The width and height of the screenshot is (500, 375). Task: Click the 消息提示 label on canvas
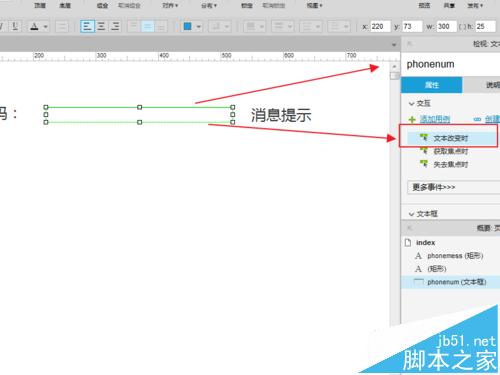281,115
